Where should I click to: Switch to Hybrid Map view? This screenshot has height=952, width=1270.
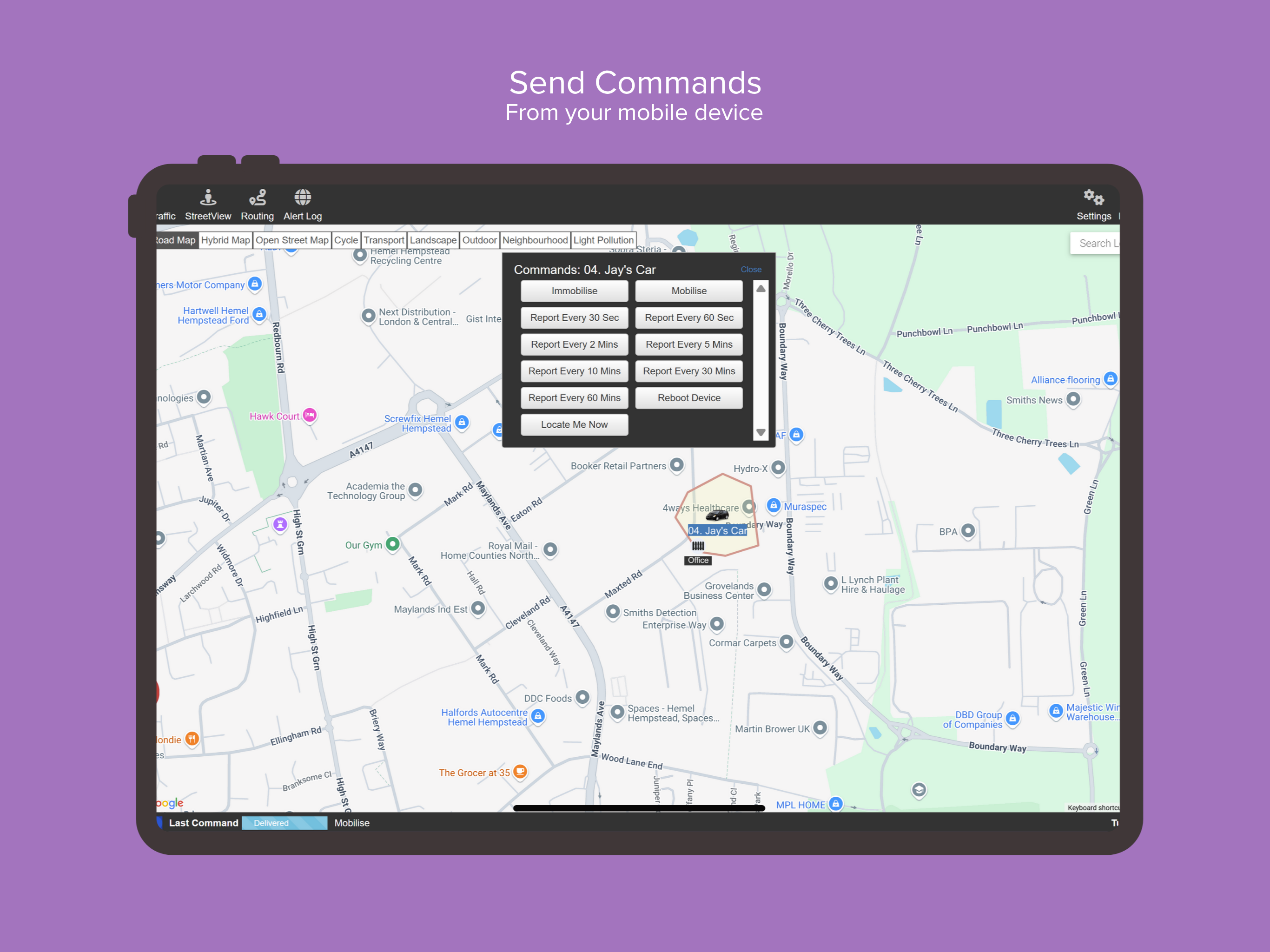point(225,240)
